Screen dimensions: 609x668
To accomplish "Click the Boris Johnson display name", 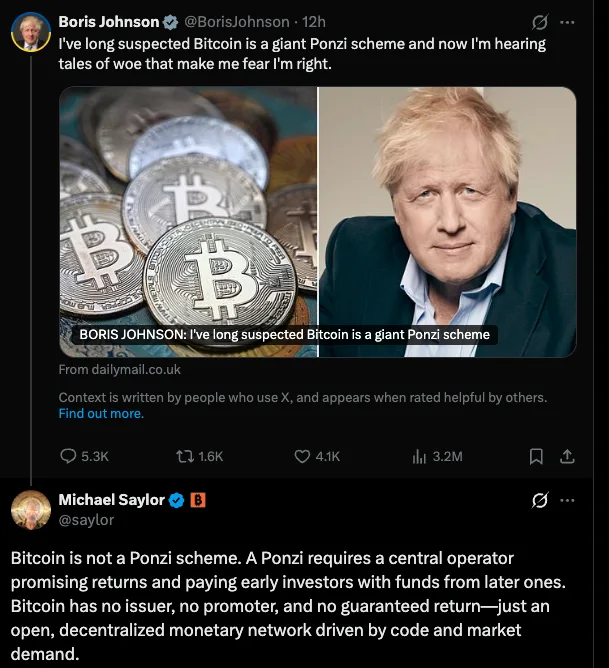I will pos(108,22).
